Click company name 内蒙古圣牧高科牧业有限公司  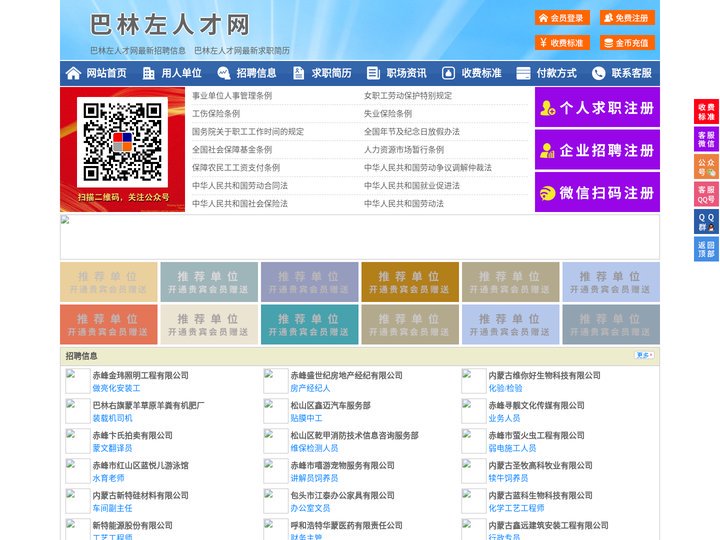click(x=540, y=465)
